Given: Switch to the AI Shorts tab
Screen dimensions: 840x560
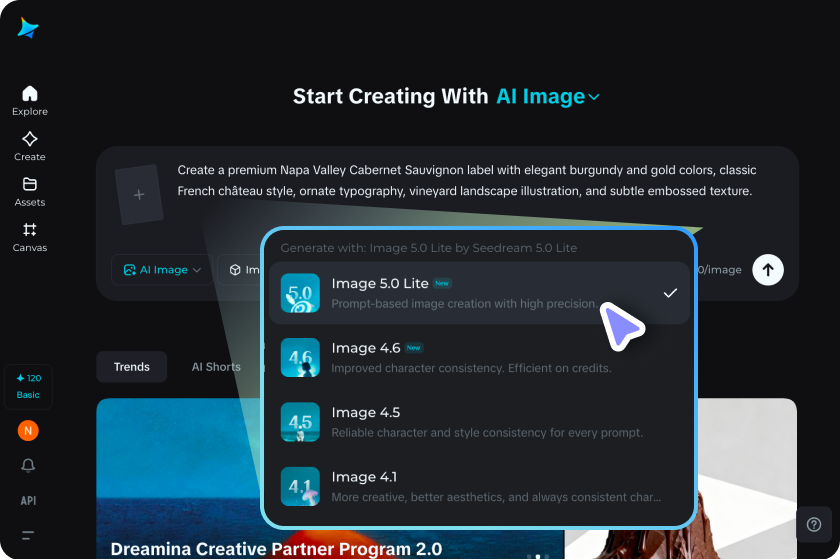Looking at the screenshot, I should click(216, 367).
